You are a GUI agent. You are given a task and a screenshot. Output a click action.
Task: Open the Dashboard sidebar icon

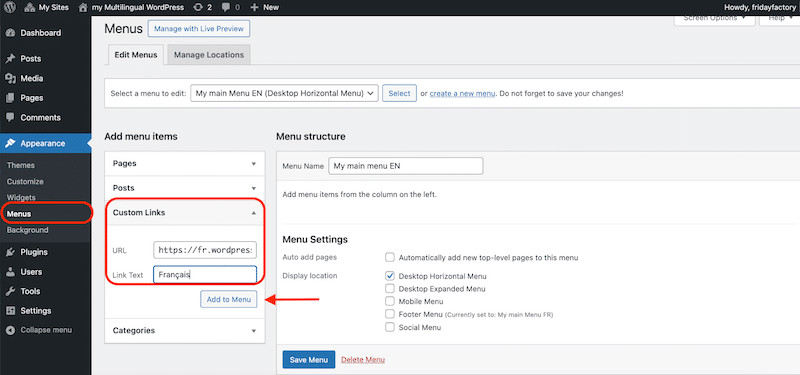click(x=10, y=33)
